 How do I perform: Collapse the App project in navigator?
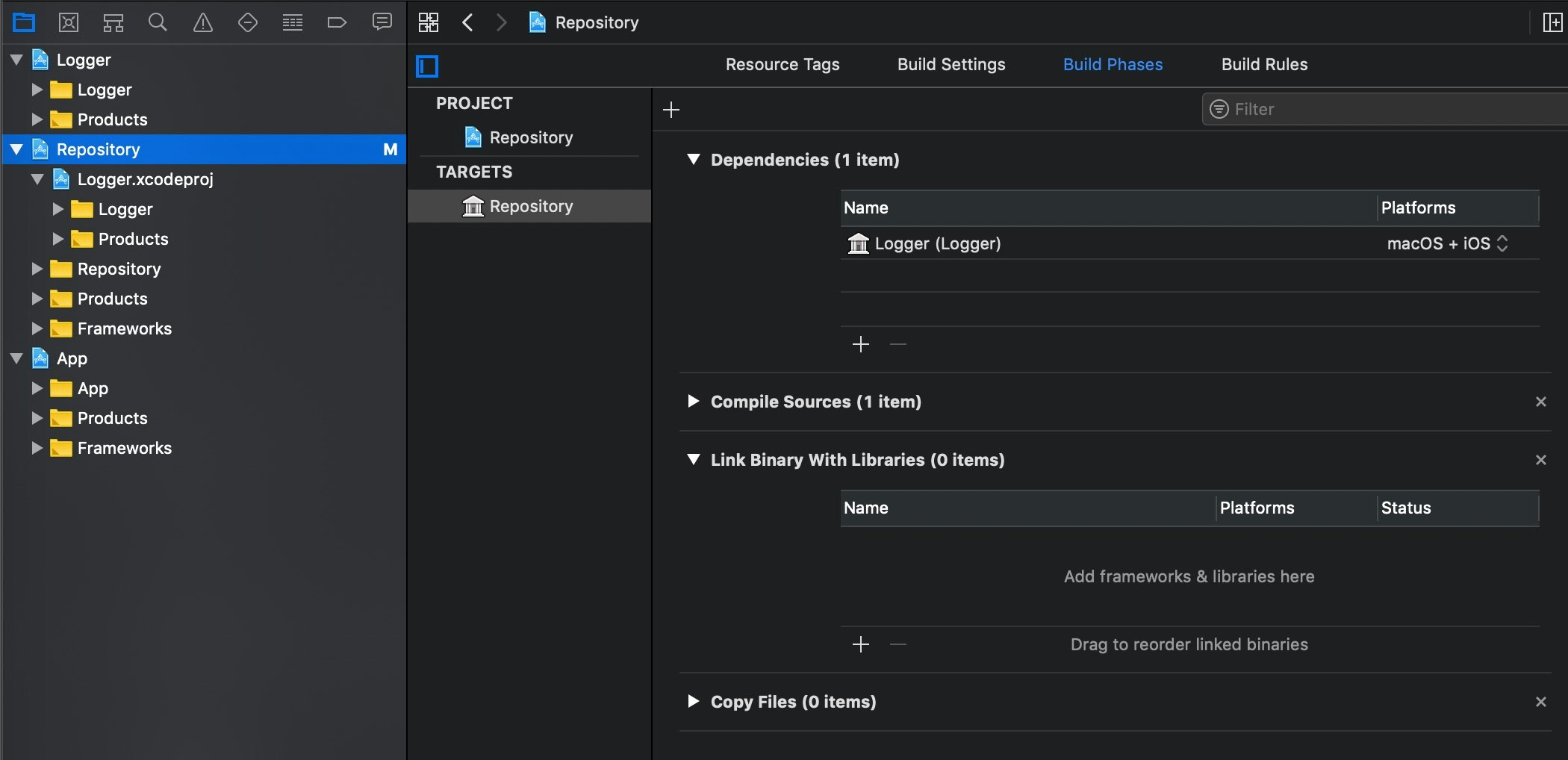pos(16,358)
